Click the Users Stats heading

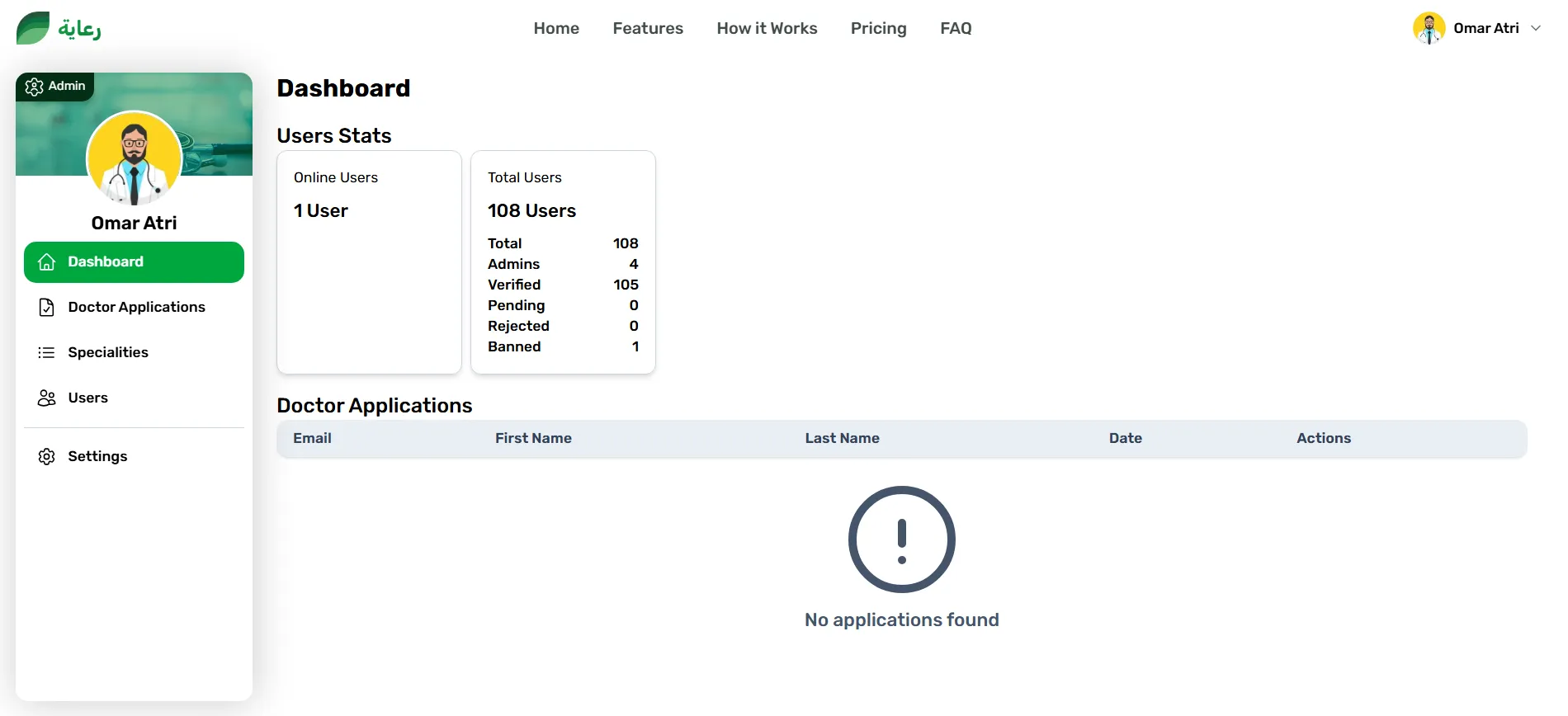[334, 135]
